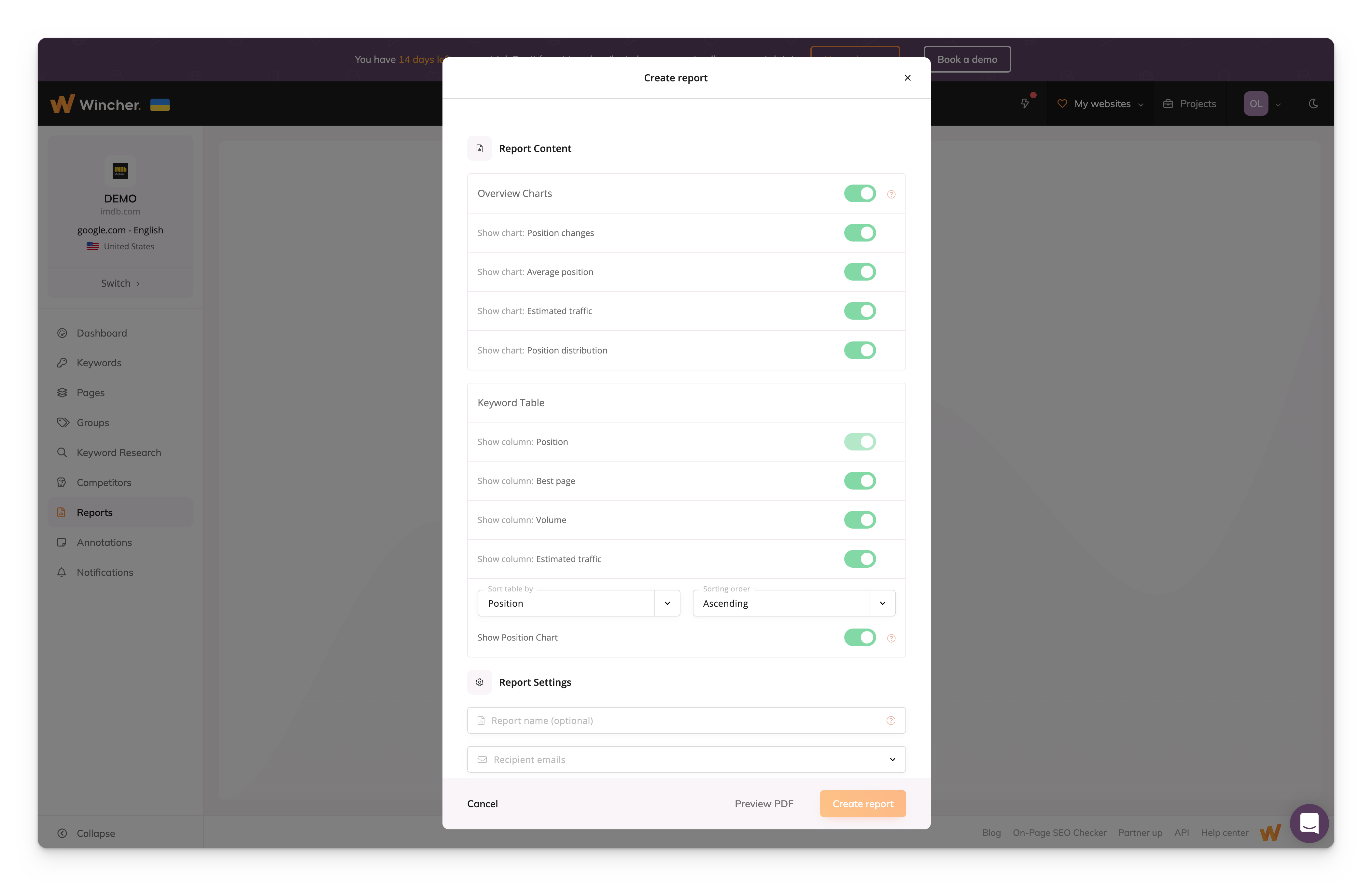The width and height of the screenshot is (1372, 886).
Task: Change Sorting order from Ascending
Action: point(883,603)
